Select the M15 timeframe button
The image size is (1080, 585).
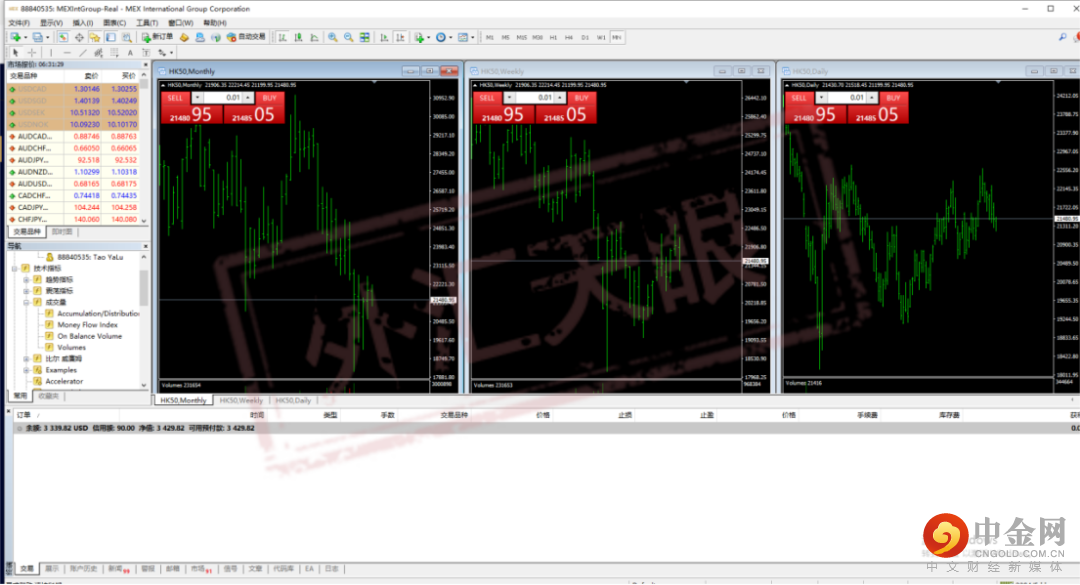tap(521, 37)
